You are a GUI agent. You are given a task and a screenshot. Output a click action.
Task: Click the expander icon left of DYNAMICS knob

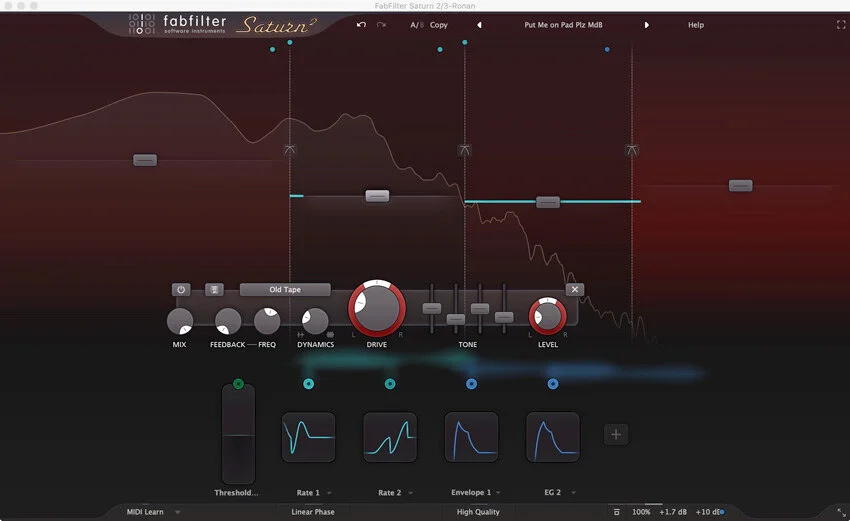(x=300, y=335)
